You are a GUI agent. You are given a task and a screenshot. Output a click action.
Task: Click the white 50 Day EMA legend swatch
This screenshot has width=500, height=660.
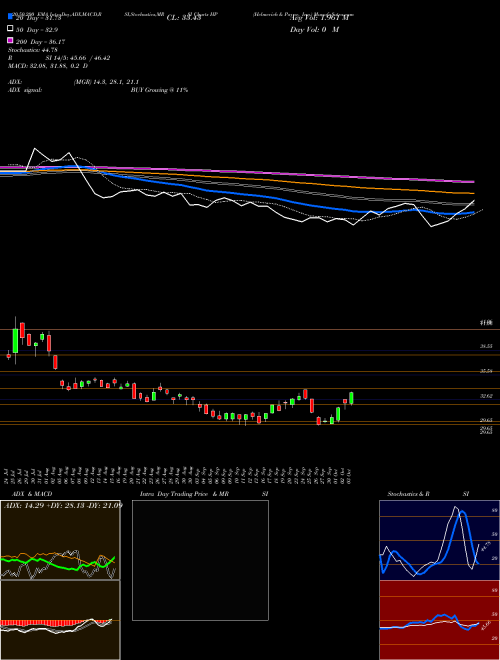point(11,28)
